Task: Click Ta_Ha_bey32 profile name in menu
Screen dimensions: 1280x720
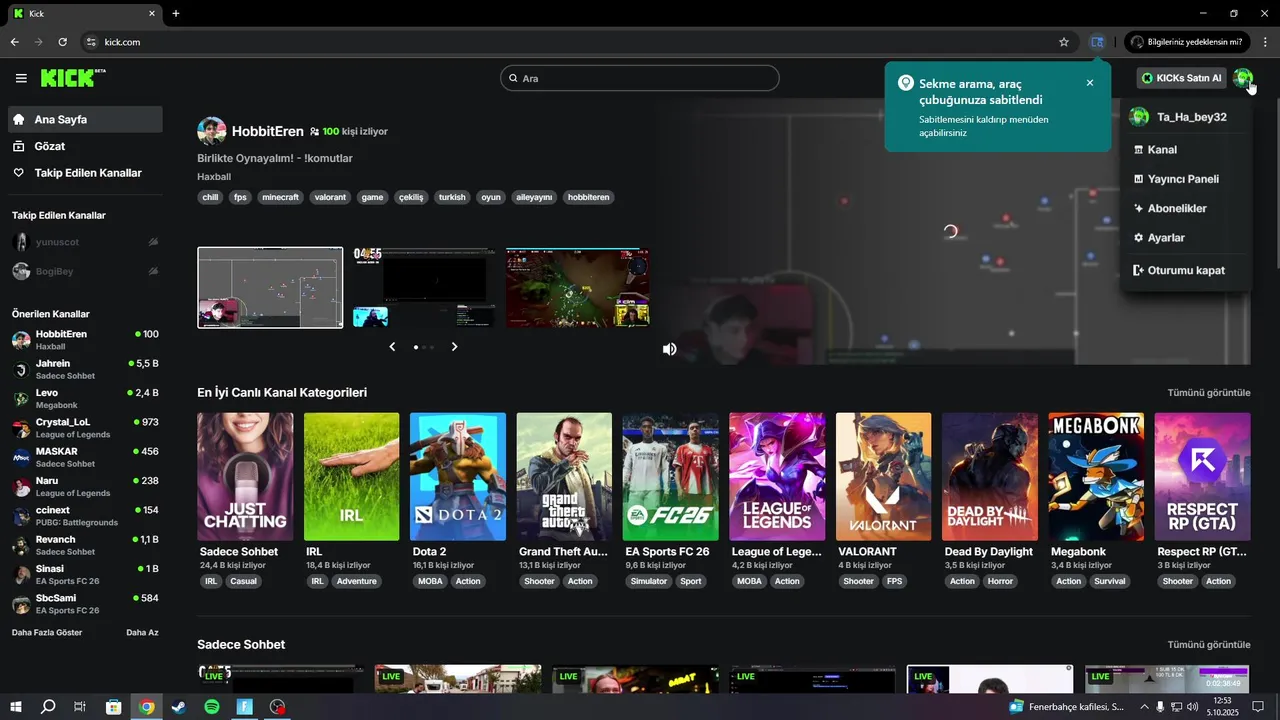Action: tap(1191, 117)
